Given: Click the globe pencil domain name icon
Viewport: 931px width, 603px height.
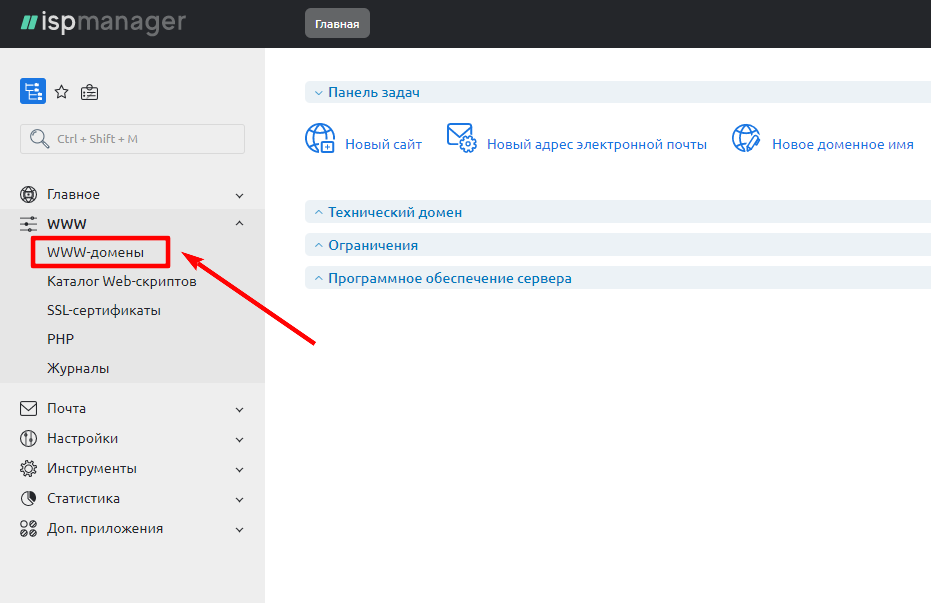Looking at the screenshot, I should 746,139.
